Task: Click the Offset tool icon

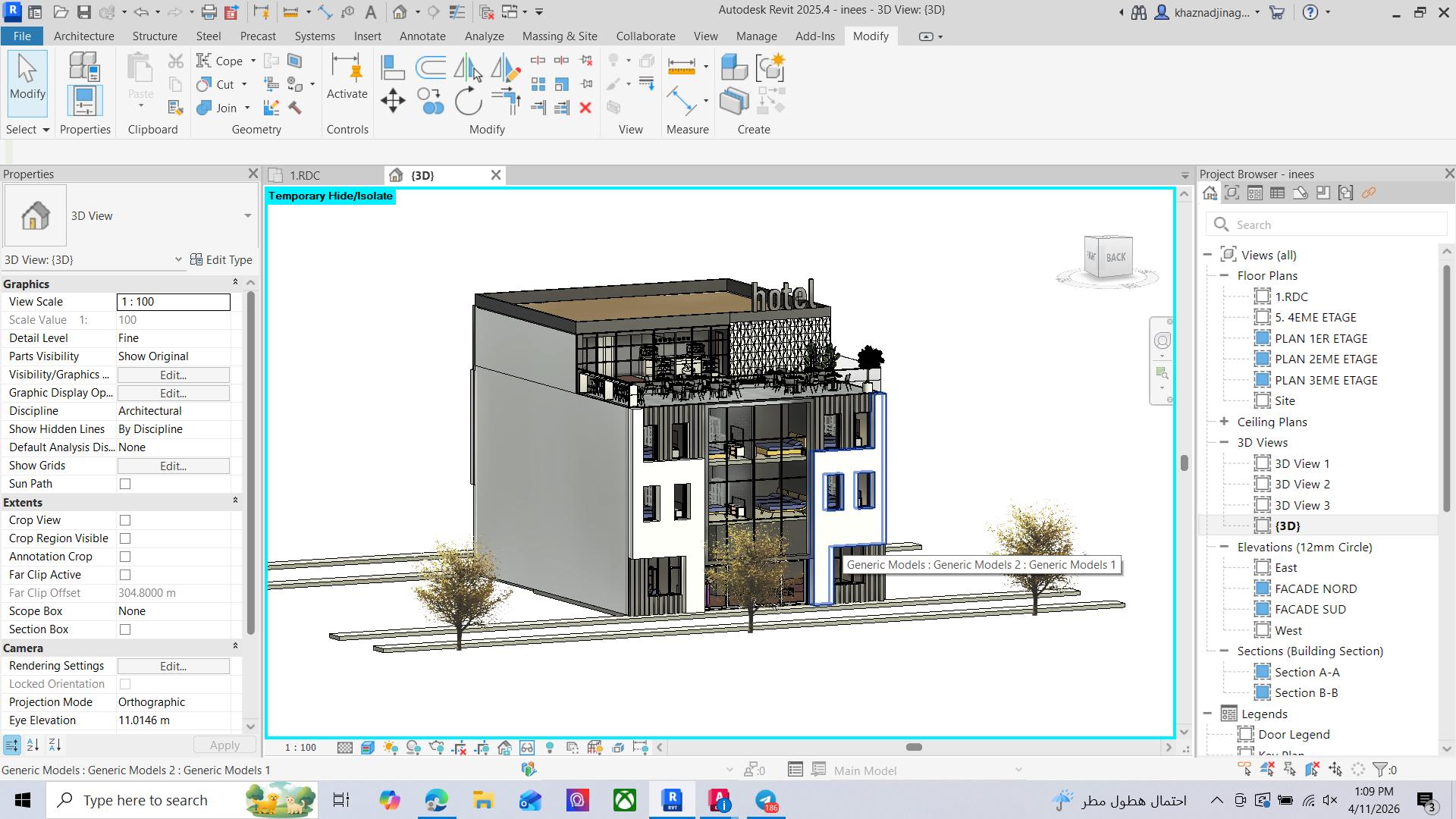Action: click(430, 67)
